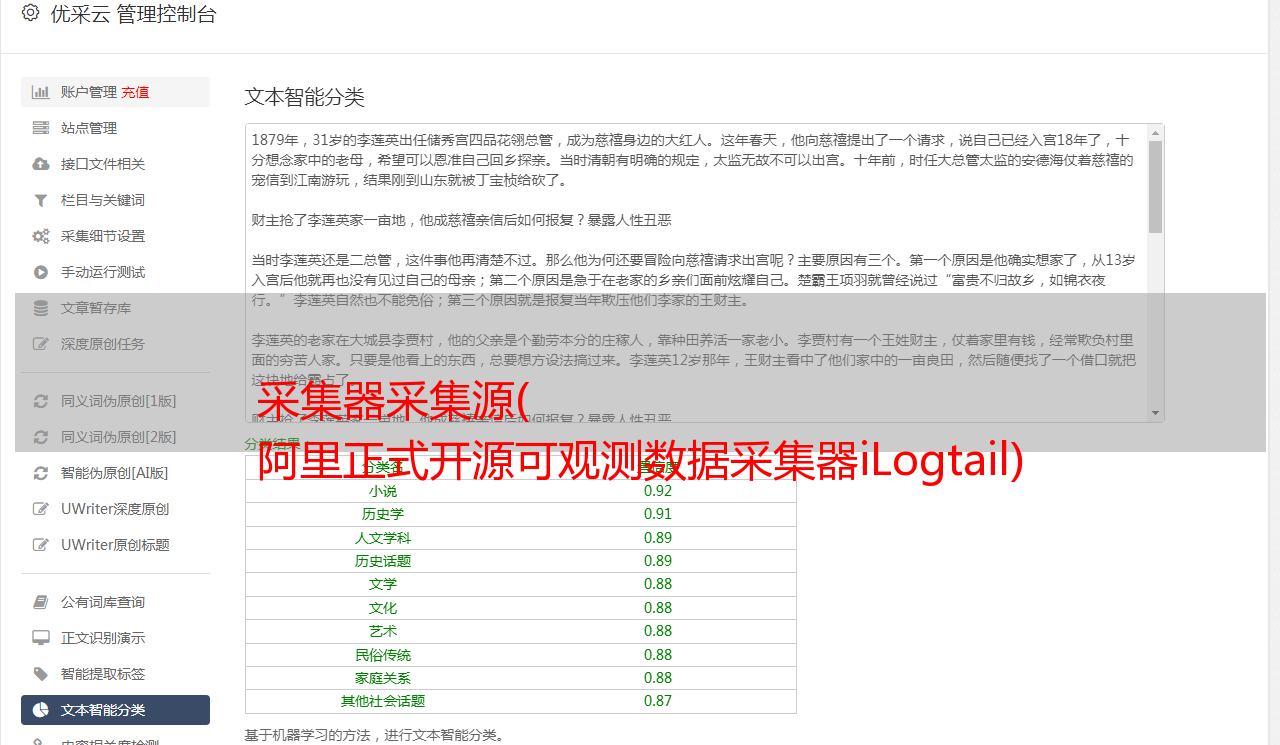Click the 其他社会话题 category cell
The height and width of the screenshot is (745, 1280).
coord(383,701)
